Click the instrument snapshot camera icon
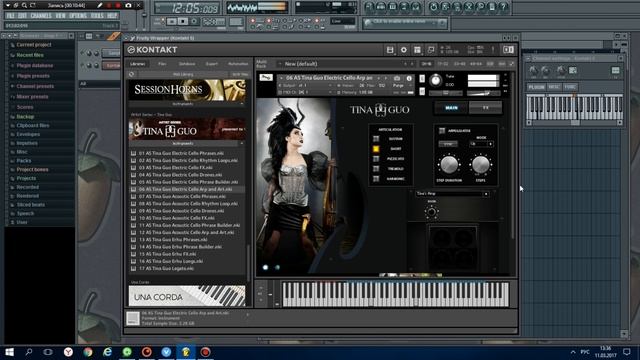 [x=397, y=78]
